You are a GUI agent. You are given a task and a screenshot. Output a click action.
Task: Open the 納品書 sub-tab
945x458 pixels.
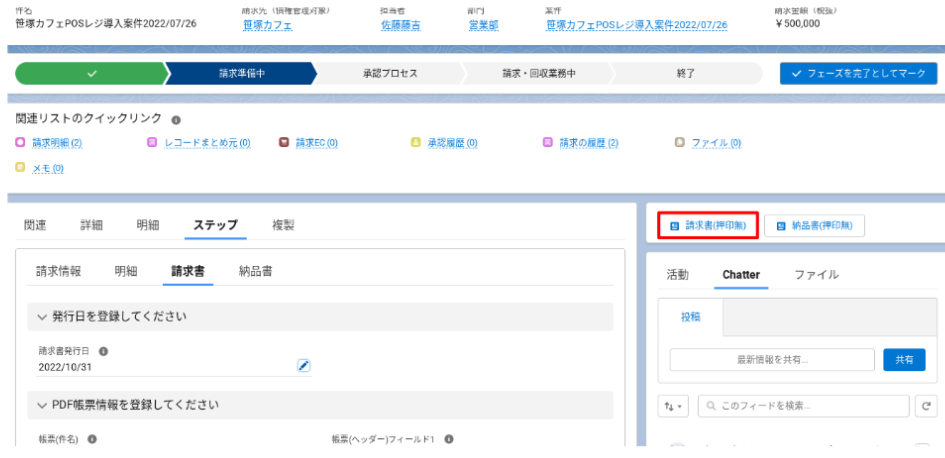[256, 270]
